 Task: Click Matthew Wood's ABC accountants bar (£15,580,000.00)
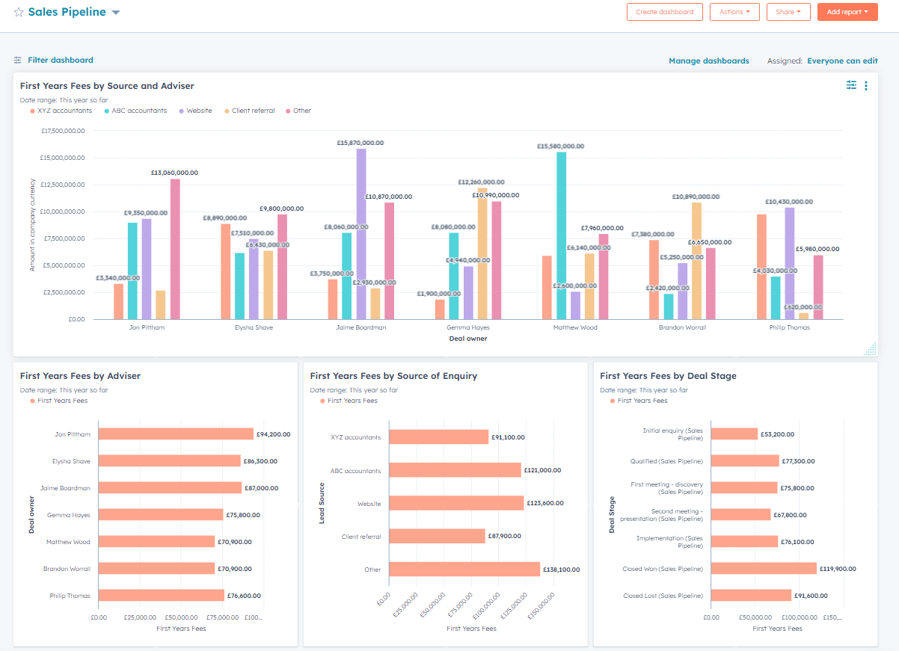tap(561, 236)
